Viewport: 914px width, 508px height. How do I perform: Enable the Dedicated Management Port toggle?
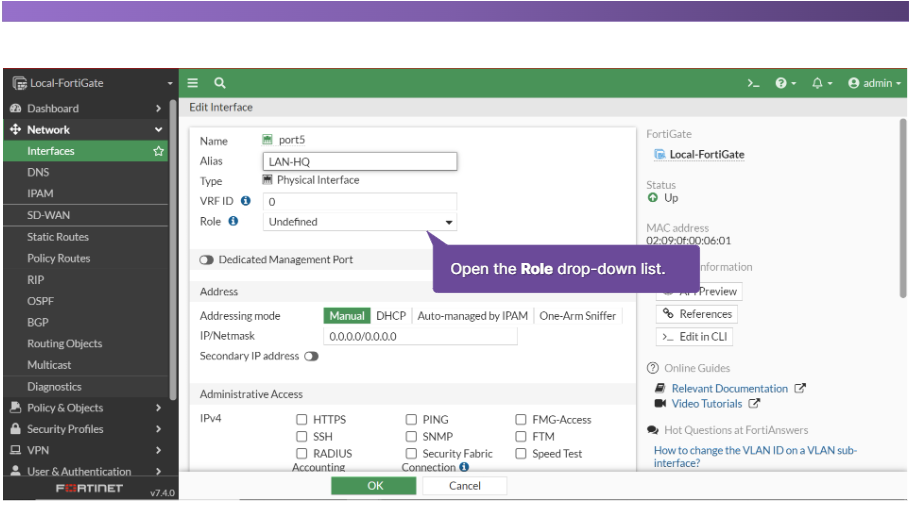tap(206, 260)
